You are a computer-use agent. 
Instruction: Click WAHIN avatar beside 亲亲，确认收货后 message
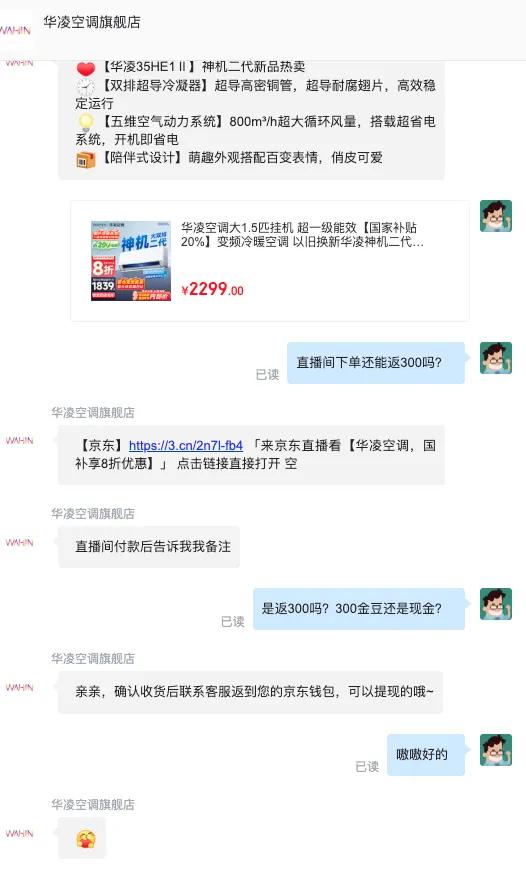pos(20,687)
